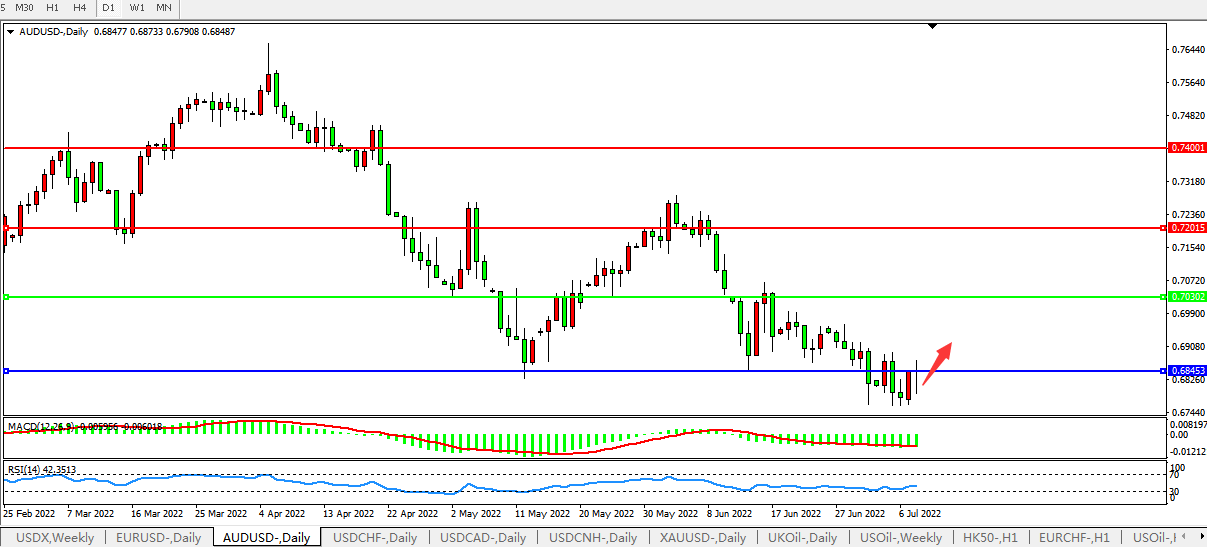
Task: Grab the blue line's left anchor handle
Action: click(6, 371)
